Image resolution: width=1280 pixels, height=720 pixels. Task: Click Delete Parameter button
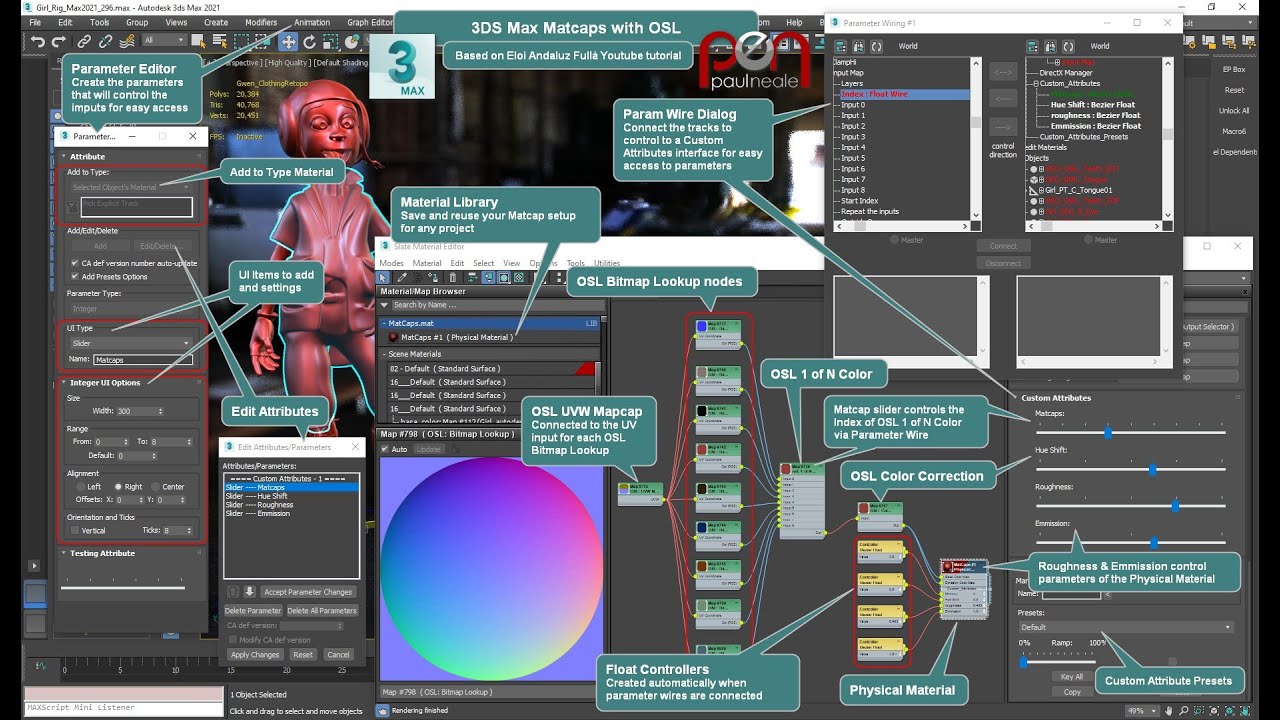pyautogui.click(x=253, y=610)
